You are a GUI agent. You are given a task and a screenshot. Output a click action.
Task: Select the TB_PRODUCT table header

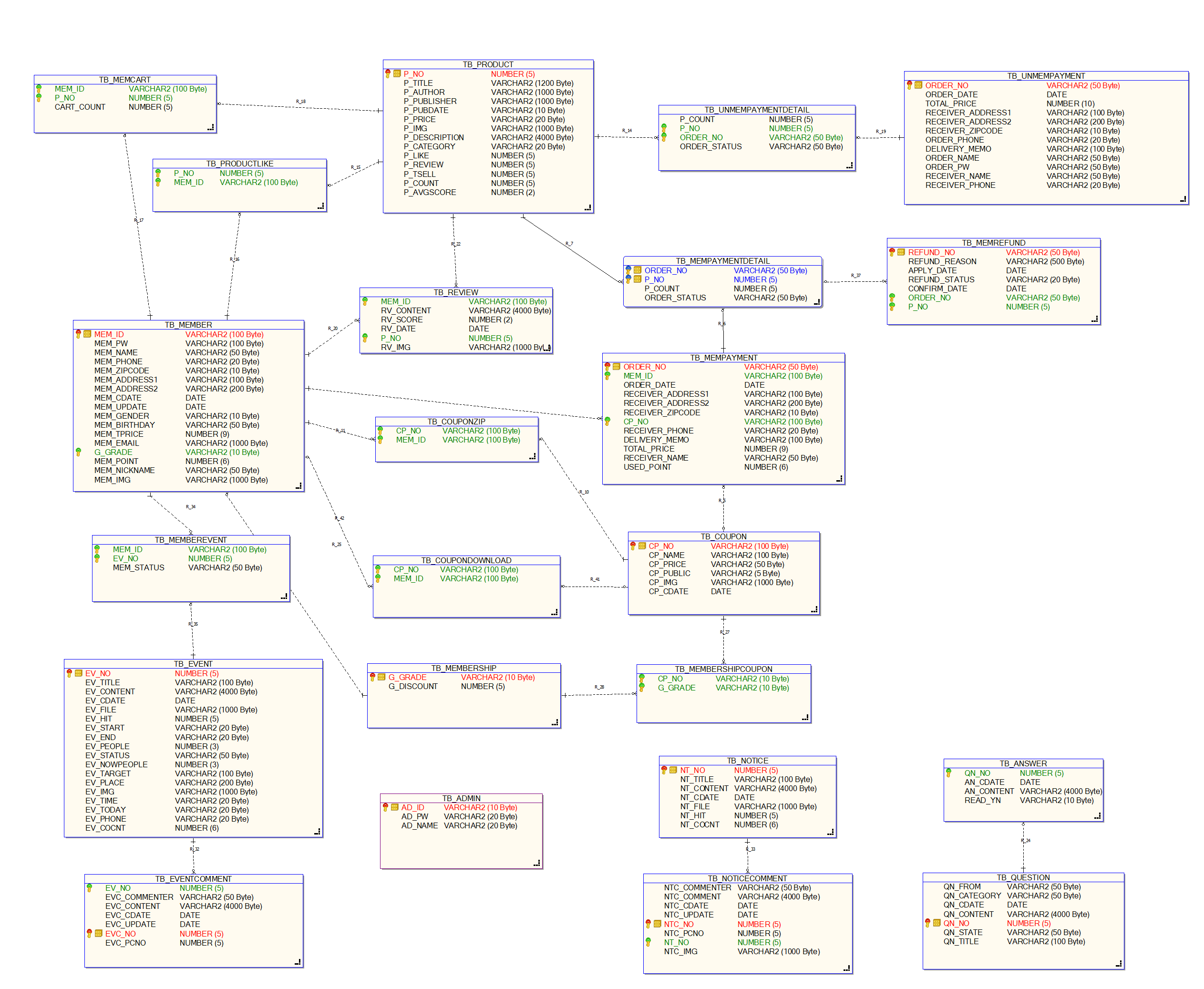pos(487,64)
